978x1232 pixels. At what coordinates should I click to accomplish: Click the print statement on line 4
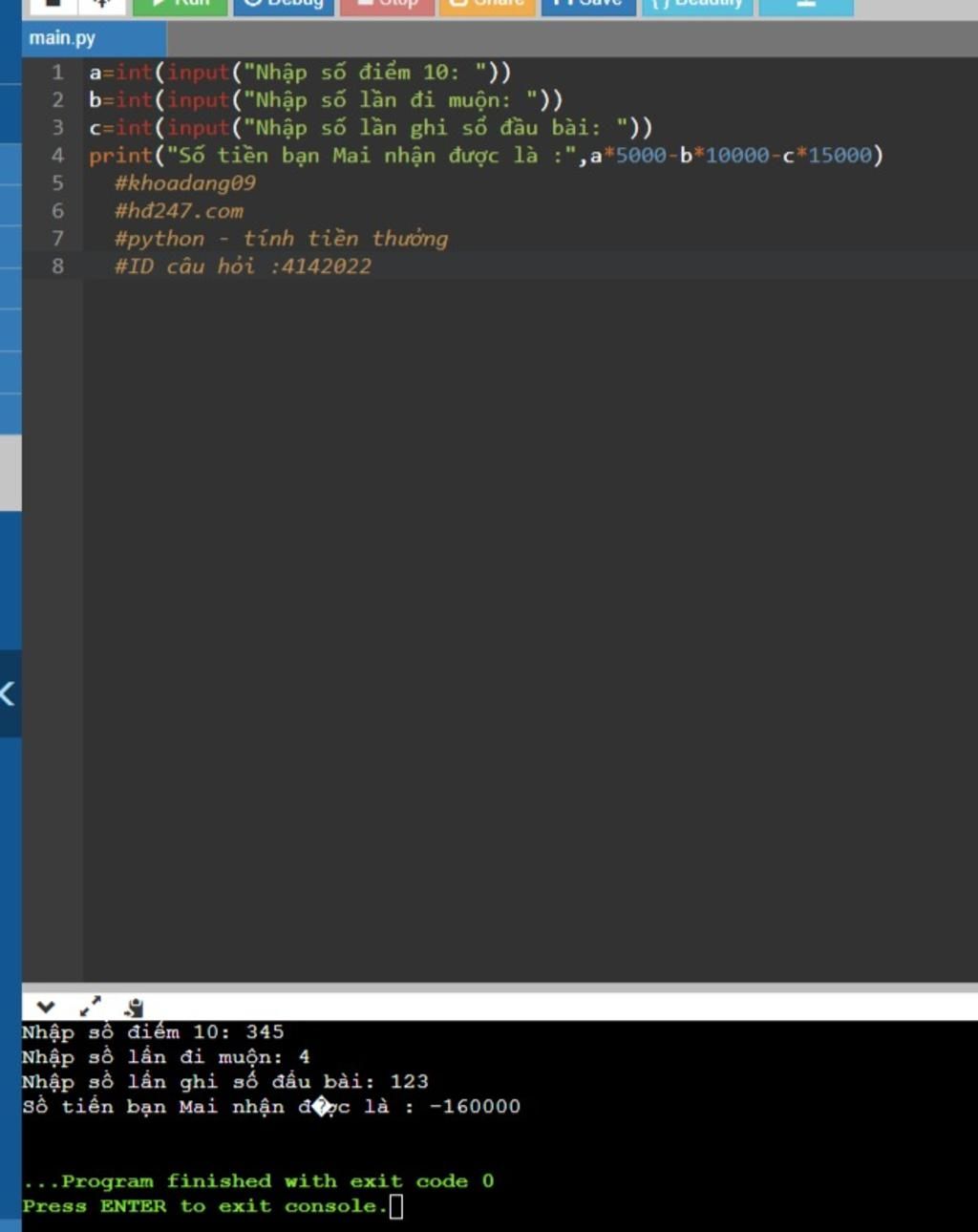point(486,156)
